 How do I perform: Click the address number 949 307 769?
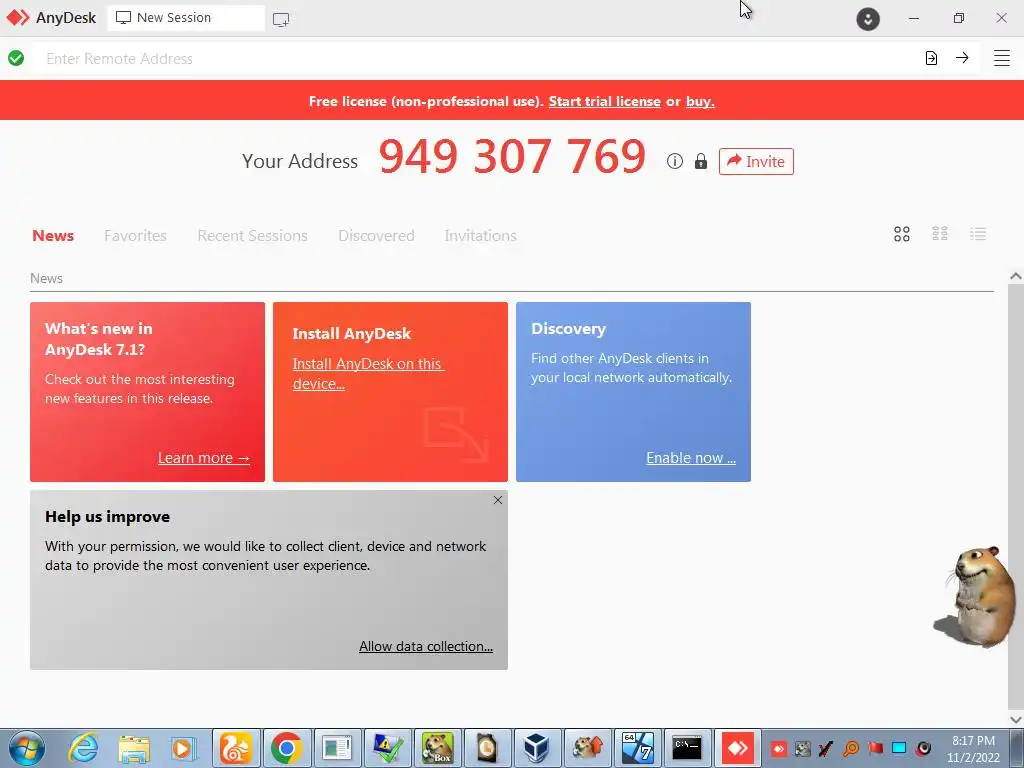tap(512, 157)
